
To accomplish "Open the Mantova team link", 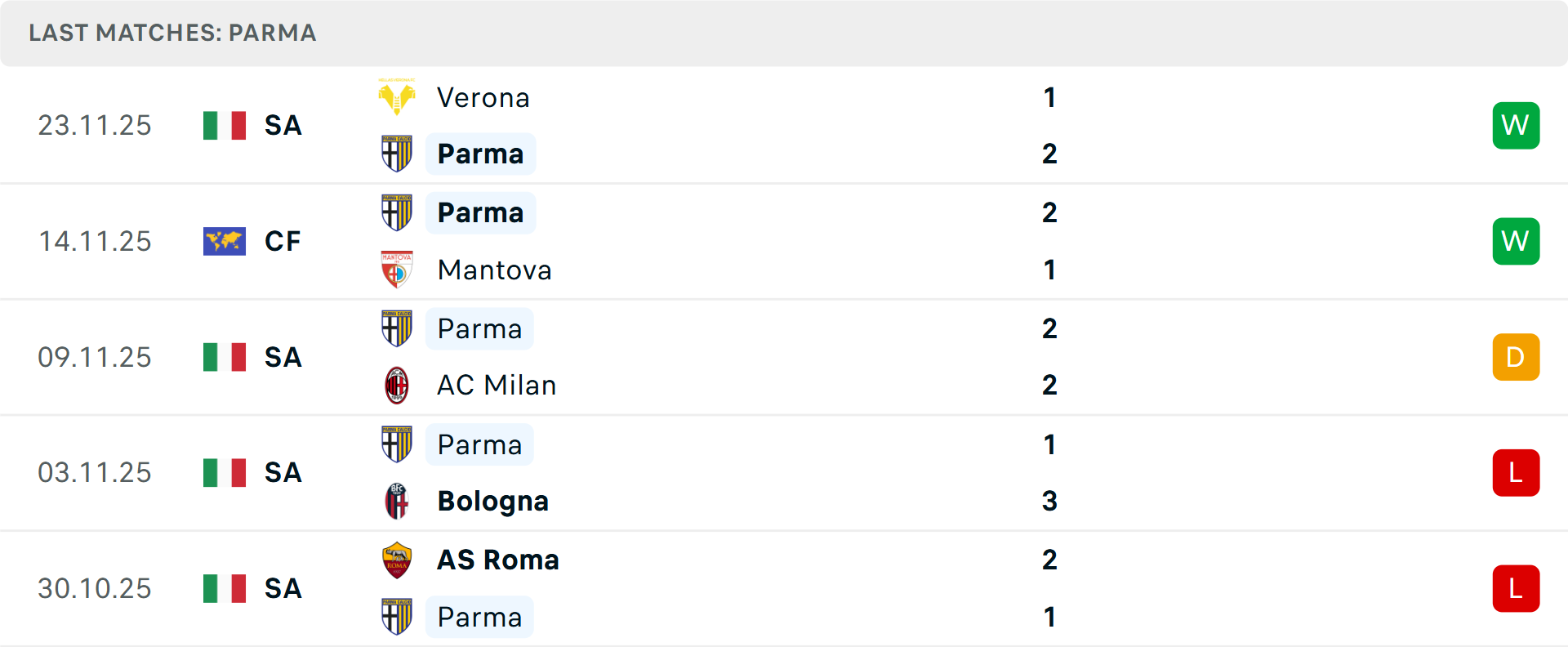I will 494,270.
